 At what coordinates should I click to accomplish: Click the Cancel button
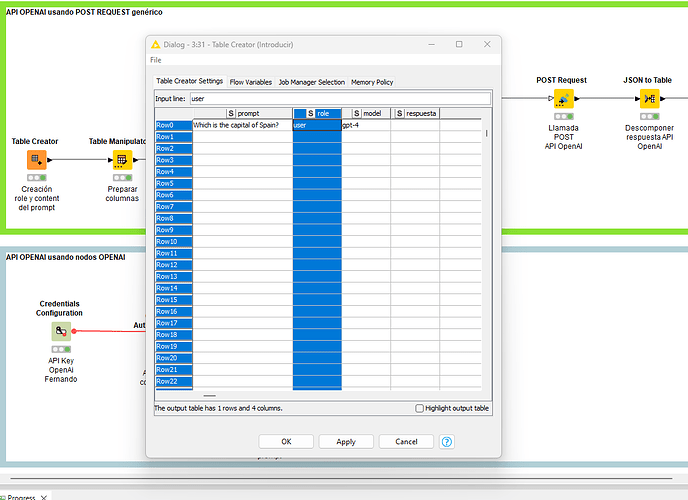click(x=406, y=441)
